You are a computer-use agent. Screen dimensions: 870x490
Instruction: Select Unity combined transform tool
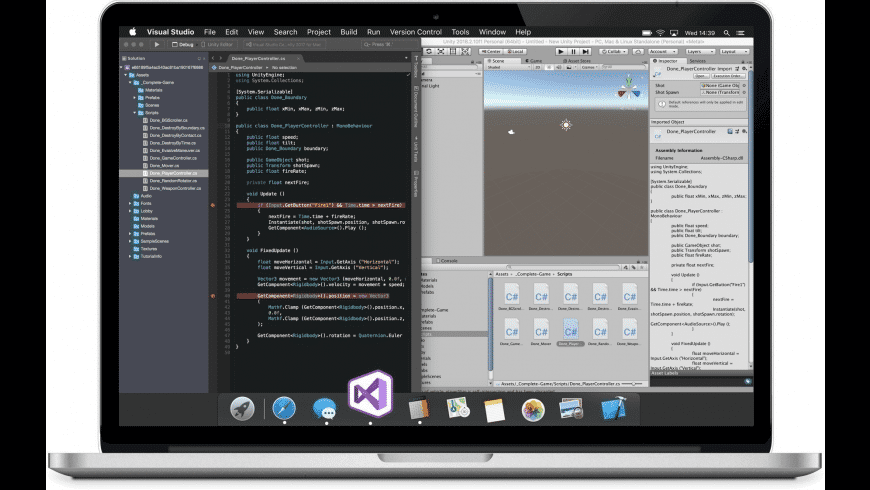pos(466,51)
